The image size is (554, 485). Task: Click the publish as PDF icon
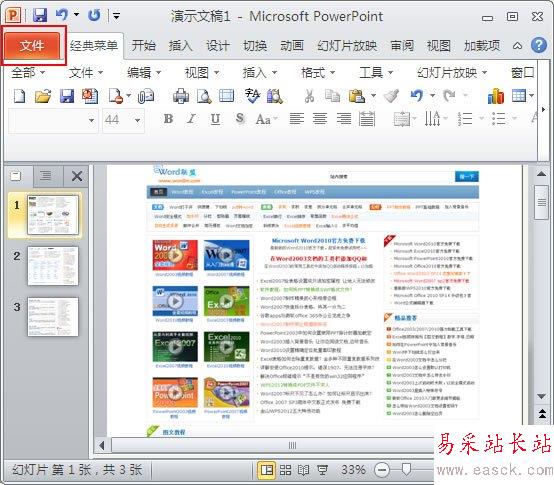coord(90,96)
